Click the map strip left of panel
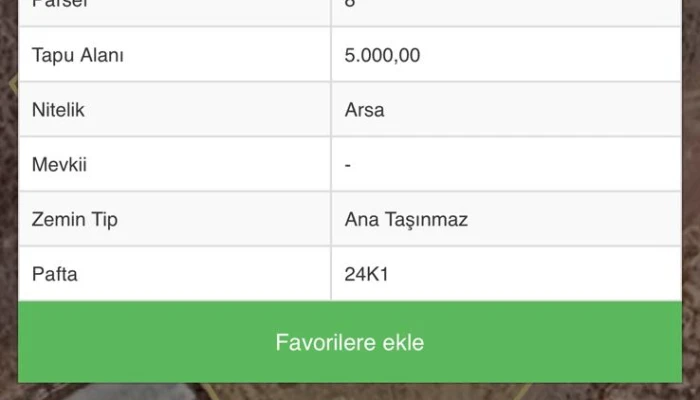700x400 pixels. pos(8,200)
